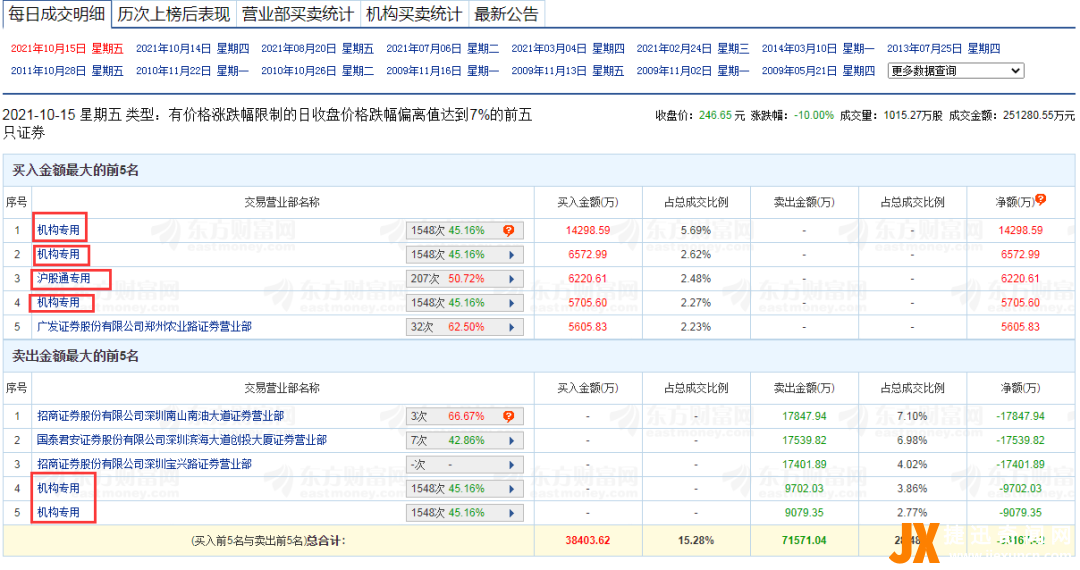Open 机构专用 link in sell row 5

59,512
